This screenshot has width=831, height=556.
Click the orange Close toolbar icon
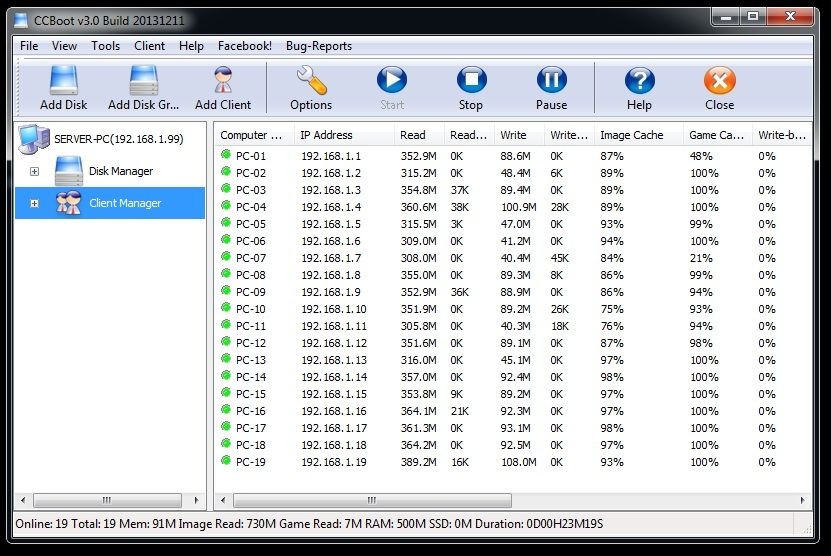tap(719, 80)
